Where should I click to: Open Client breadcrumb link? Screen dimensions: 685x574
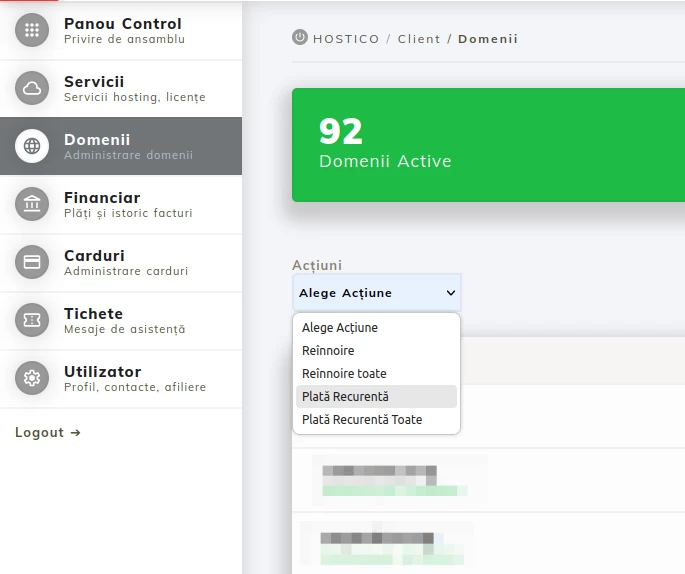pos(419,39)
